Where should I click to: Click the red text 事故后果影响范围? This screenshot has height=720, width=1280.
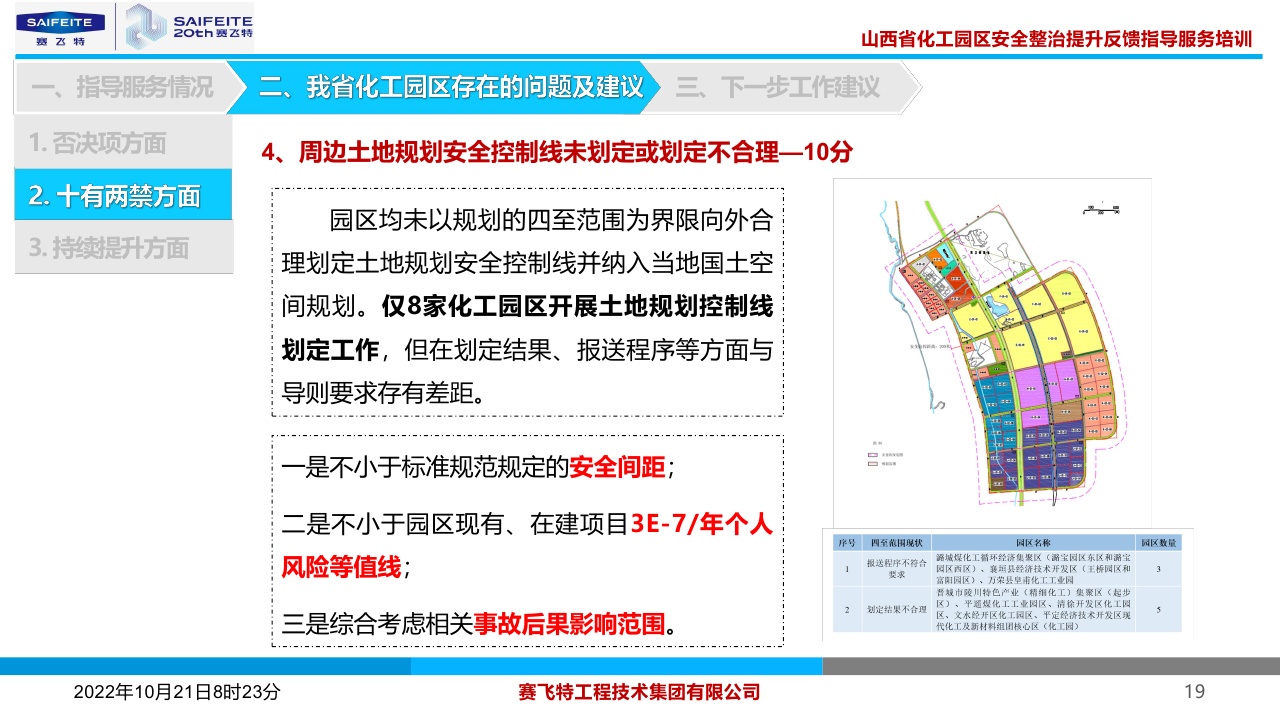tap(569, 624)
